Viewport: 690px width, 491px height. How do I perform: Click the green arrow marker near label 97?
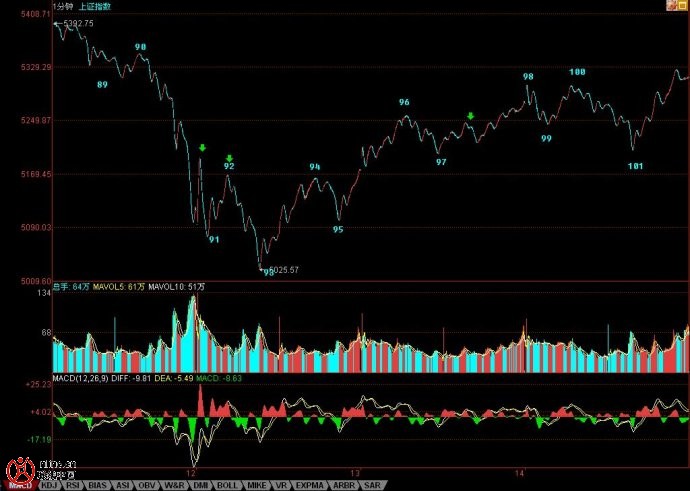pyautogui.click(x=470, y=117)
